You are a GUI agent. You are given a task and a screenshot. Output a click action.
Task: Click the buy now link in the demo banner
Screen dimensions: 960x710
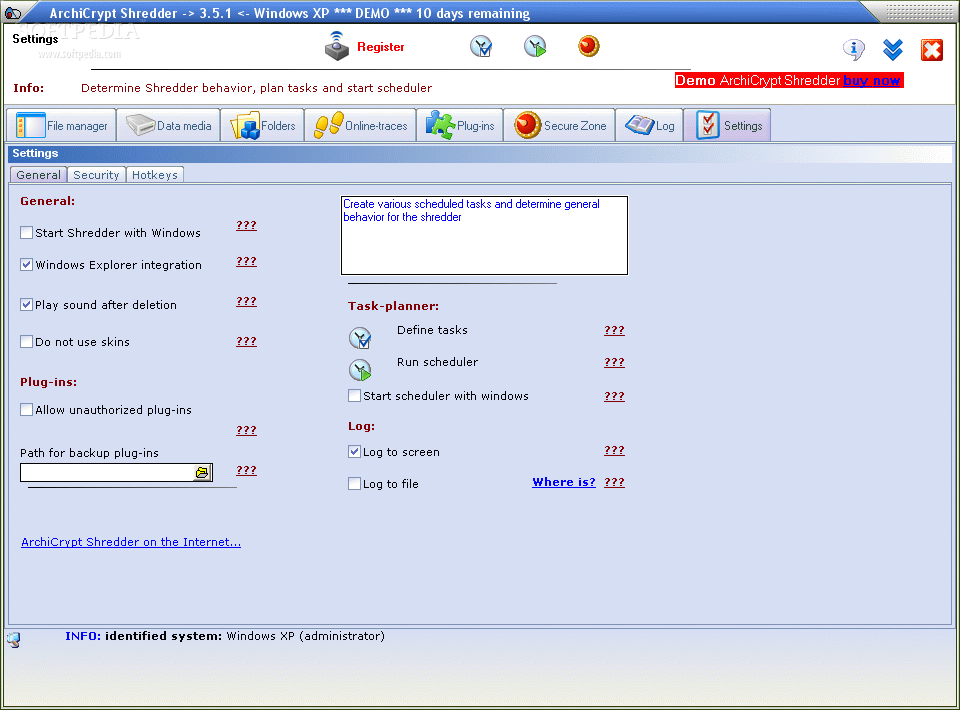point(871,81)
